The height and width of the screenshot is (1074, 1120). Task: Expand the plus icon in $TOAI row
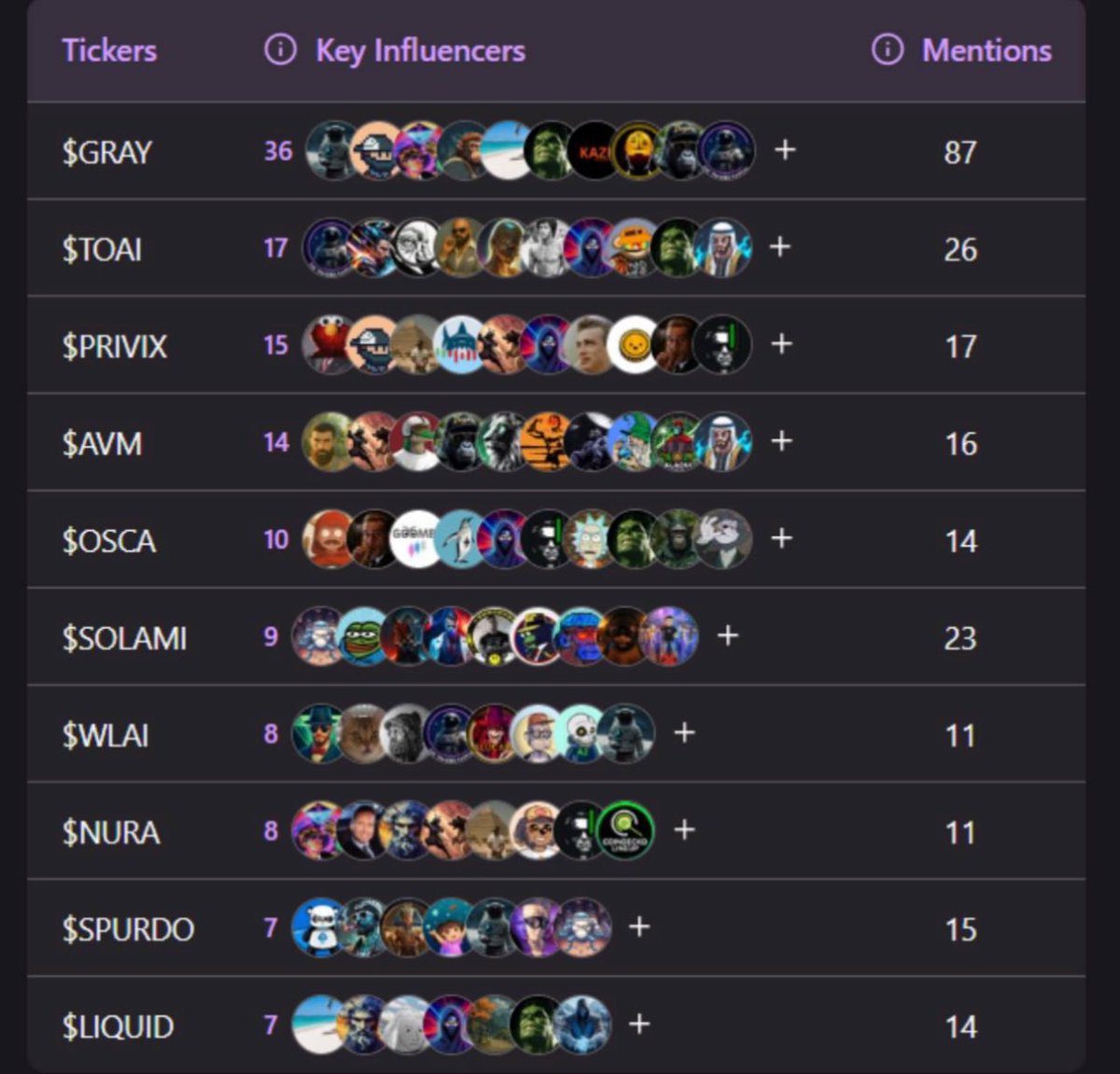(x=780, y=247)
